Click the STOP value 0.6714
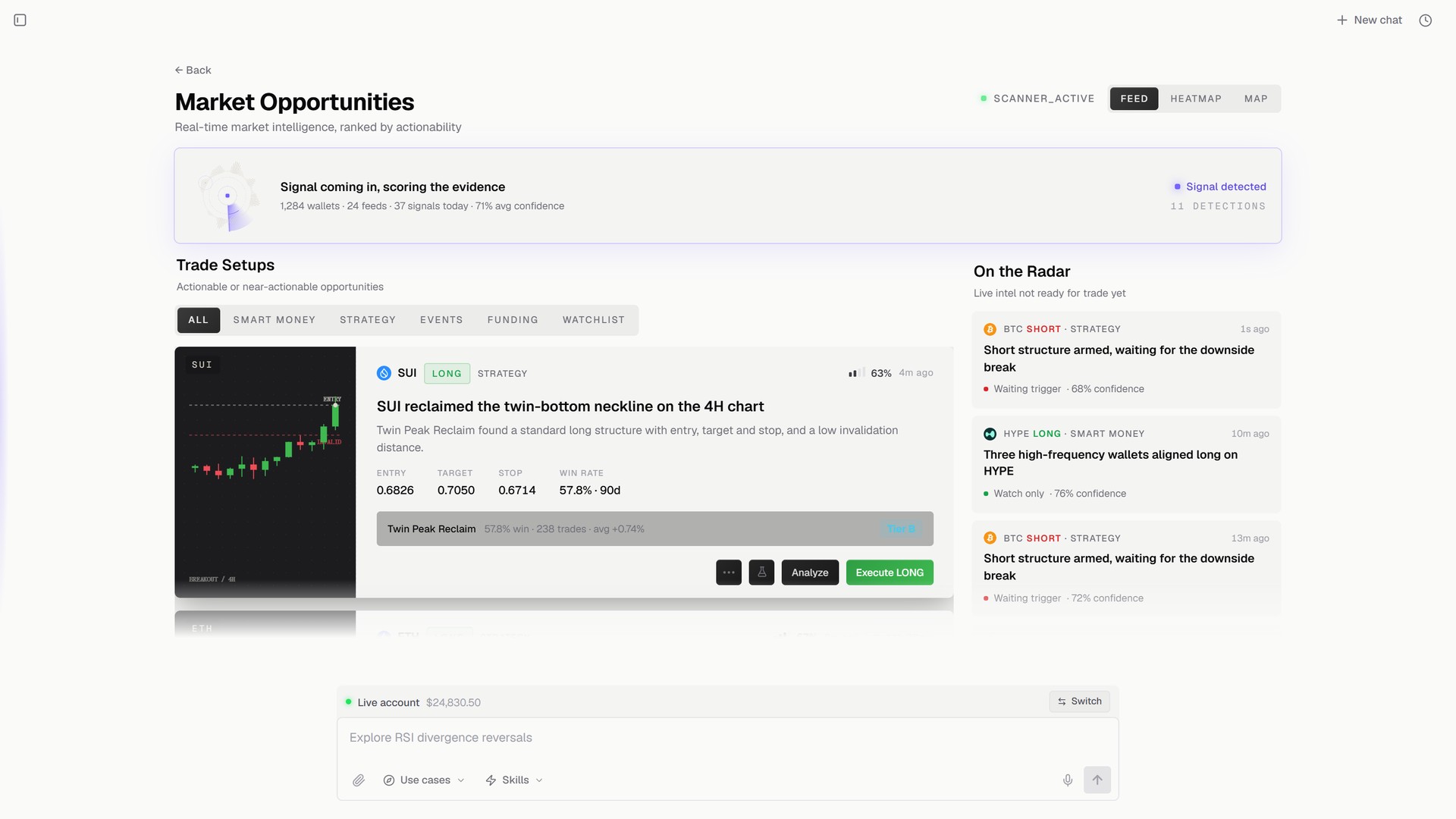 517,491
